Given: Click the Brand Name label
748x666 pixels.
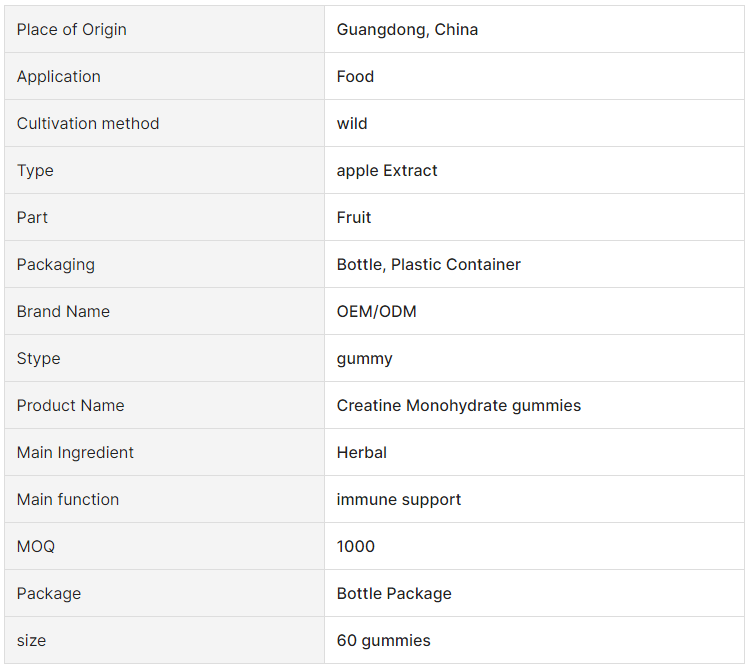Looking at the screenshot, I should click(63, 311).
